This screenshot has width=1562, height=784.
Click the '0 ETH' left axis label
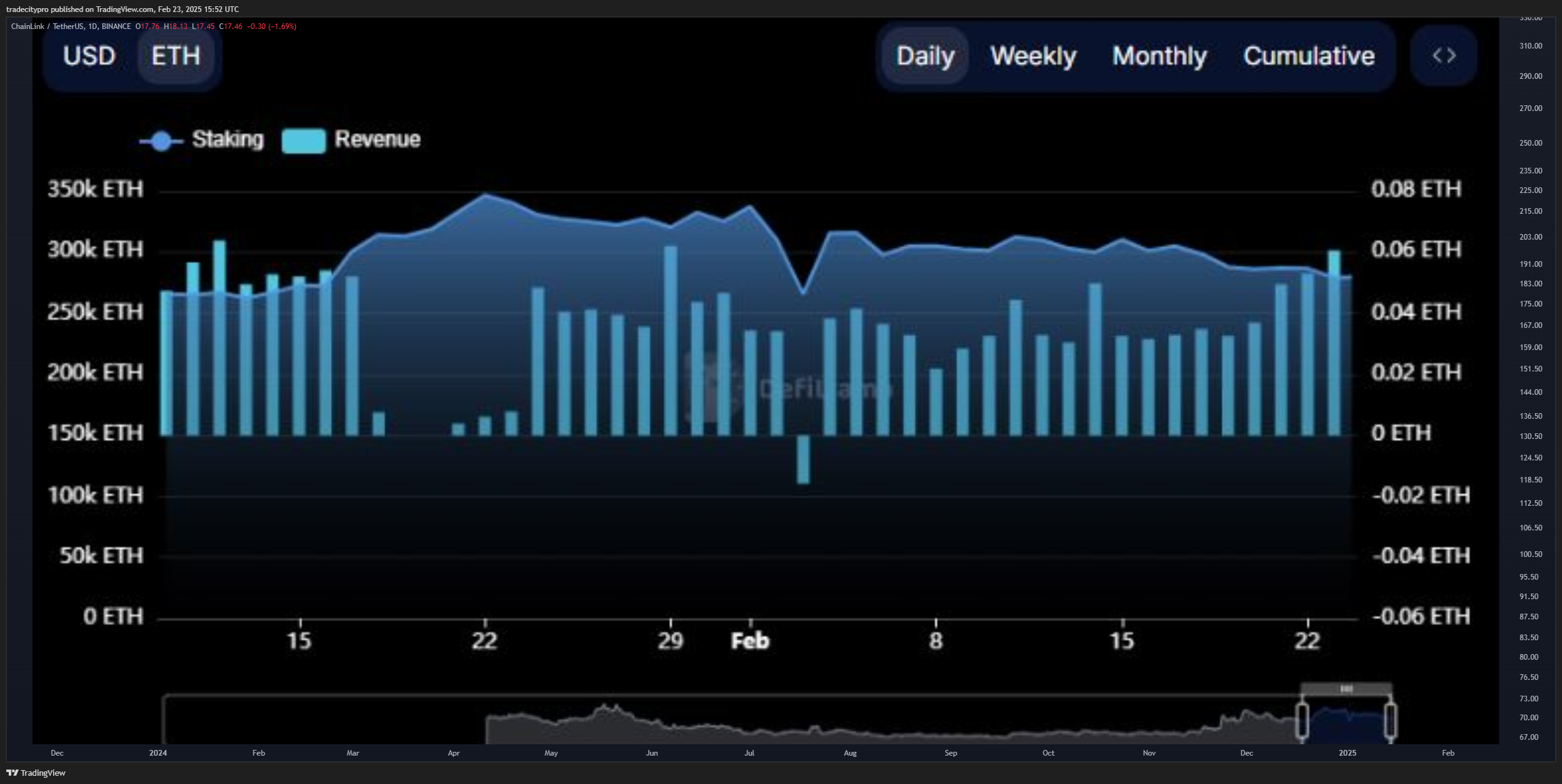(x=113, y=616)
